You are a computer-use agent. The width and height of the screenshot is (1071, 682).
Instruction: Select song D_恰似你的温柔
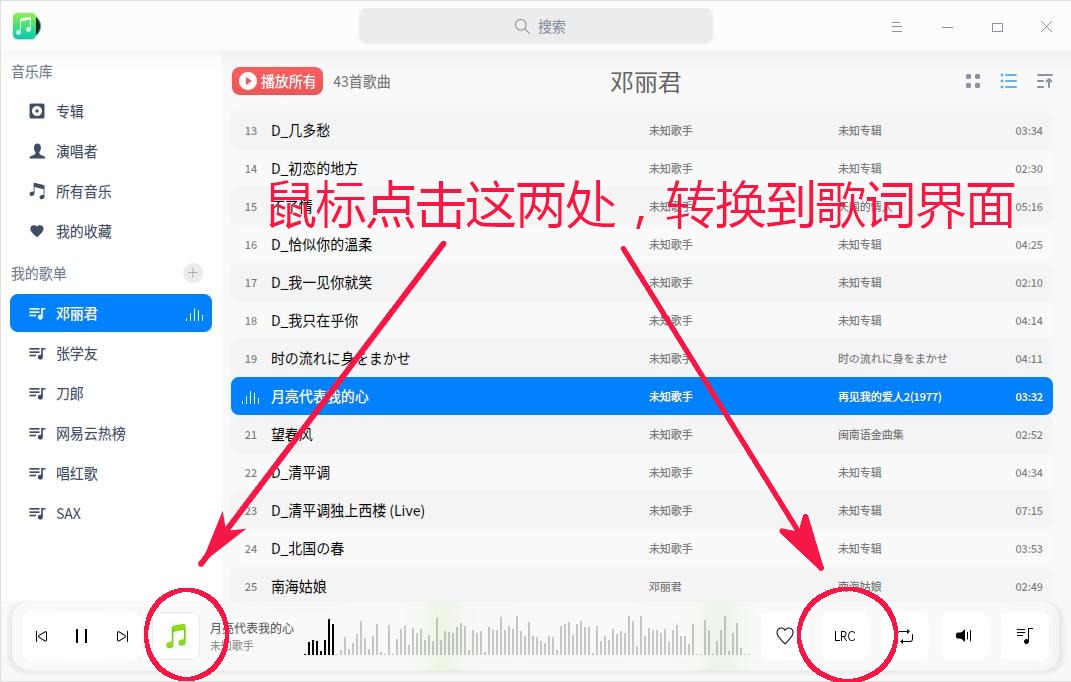(x=641, y=245)
